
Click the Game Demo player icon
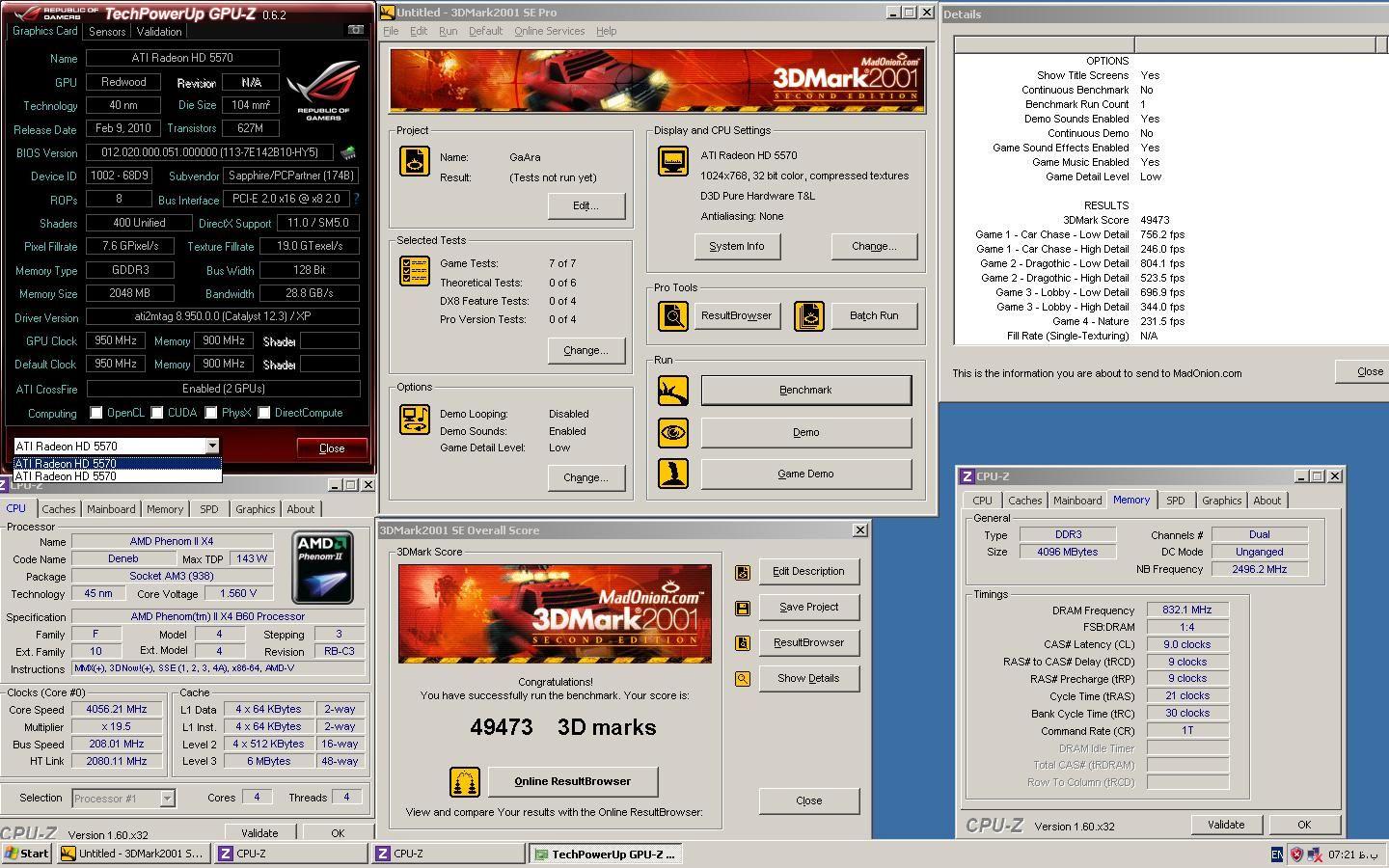[x=673, y=474]
